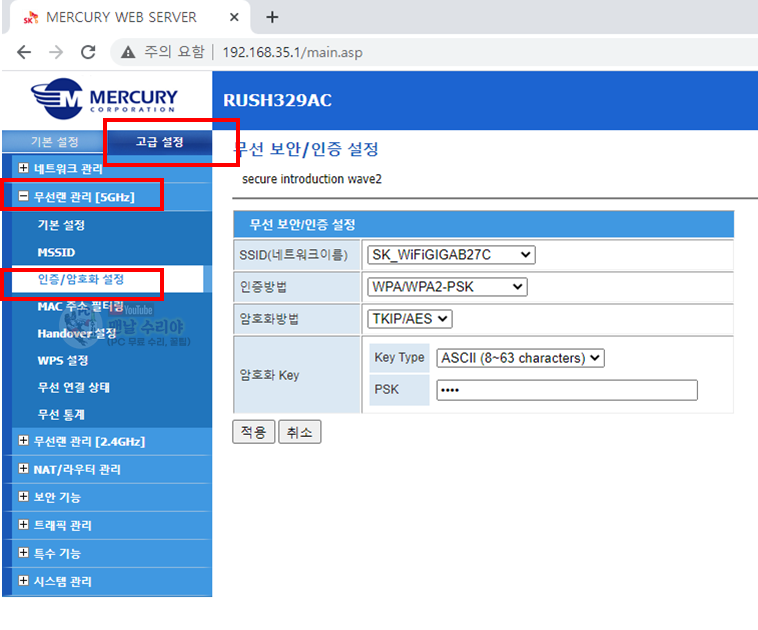The height and width of the screenshot is (630, 758).
Task: Open 인증/암호화 설정 menu item
Action: (x=81, y=279)
